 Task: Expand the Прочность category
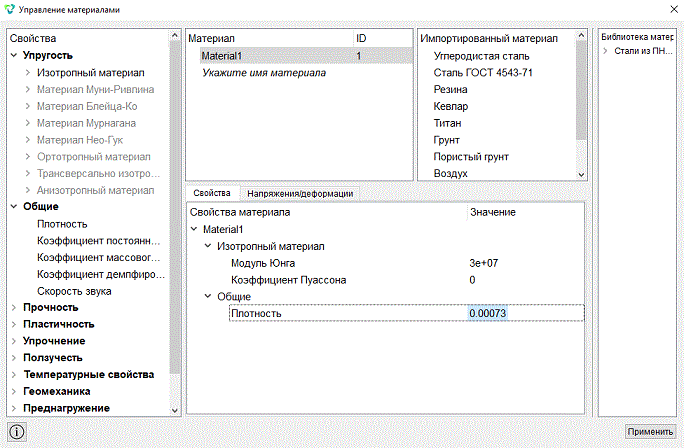coord(14,308)
